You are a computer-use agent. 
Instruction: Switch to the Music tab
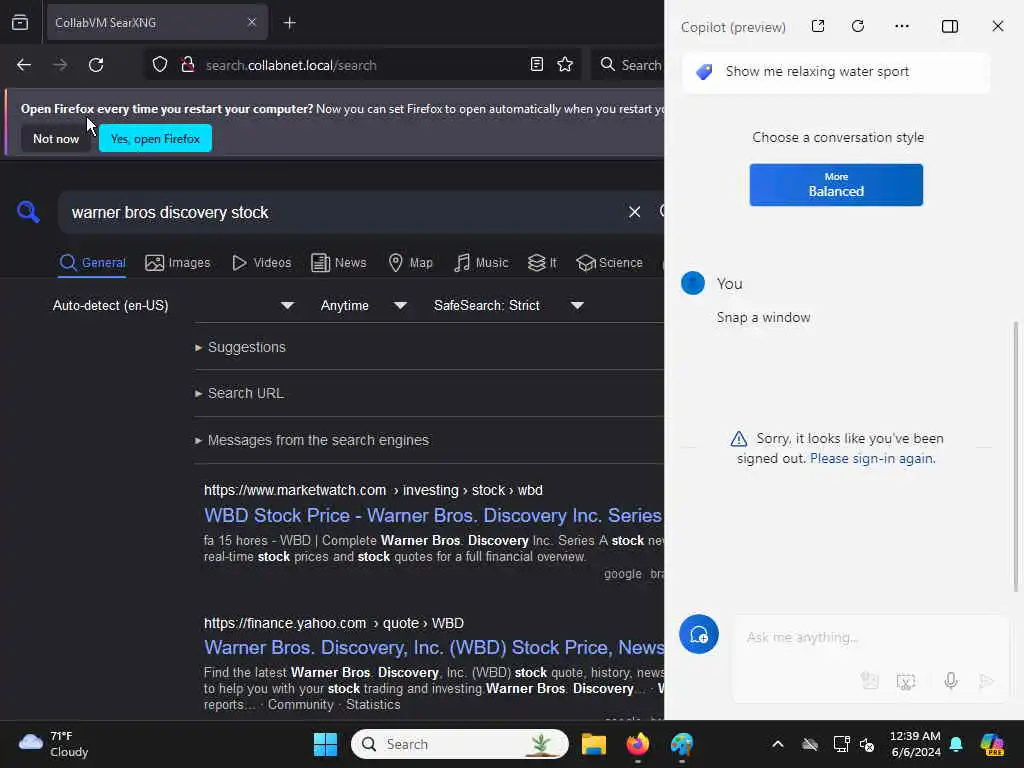pyautogui.click(x=481, y=263)
